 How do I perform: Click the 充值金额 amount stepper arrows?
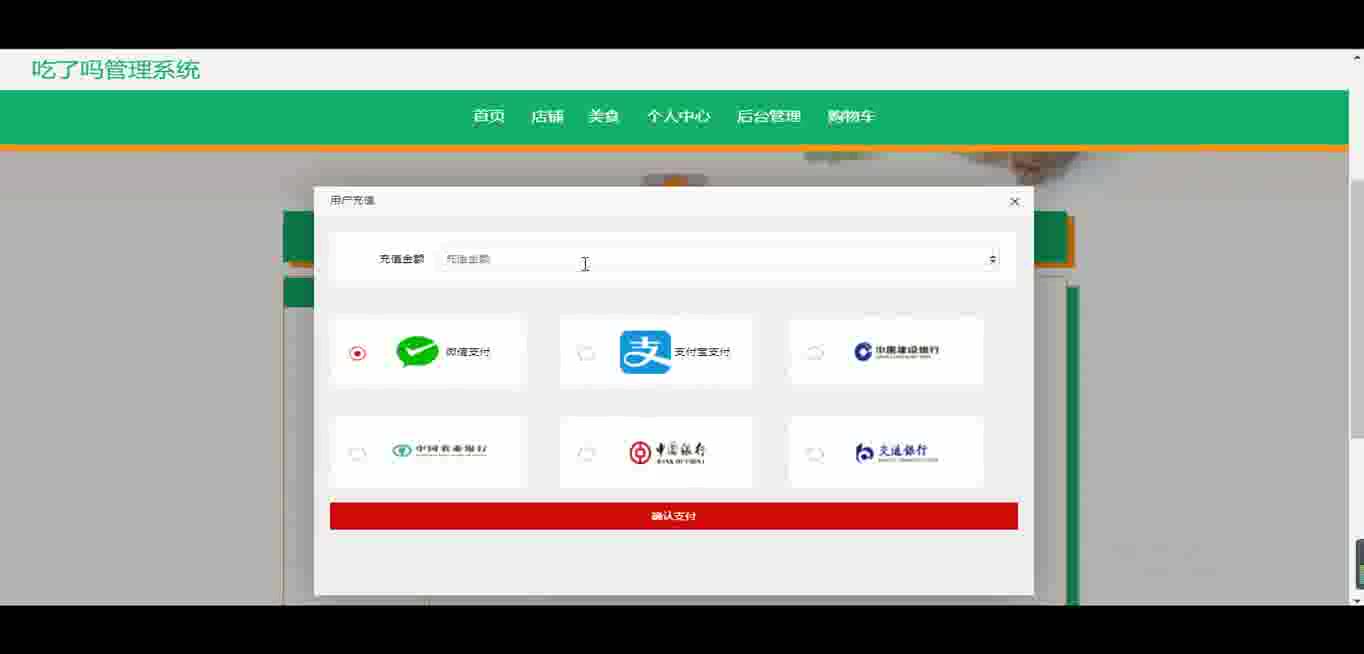992,259
